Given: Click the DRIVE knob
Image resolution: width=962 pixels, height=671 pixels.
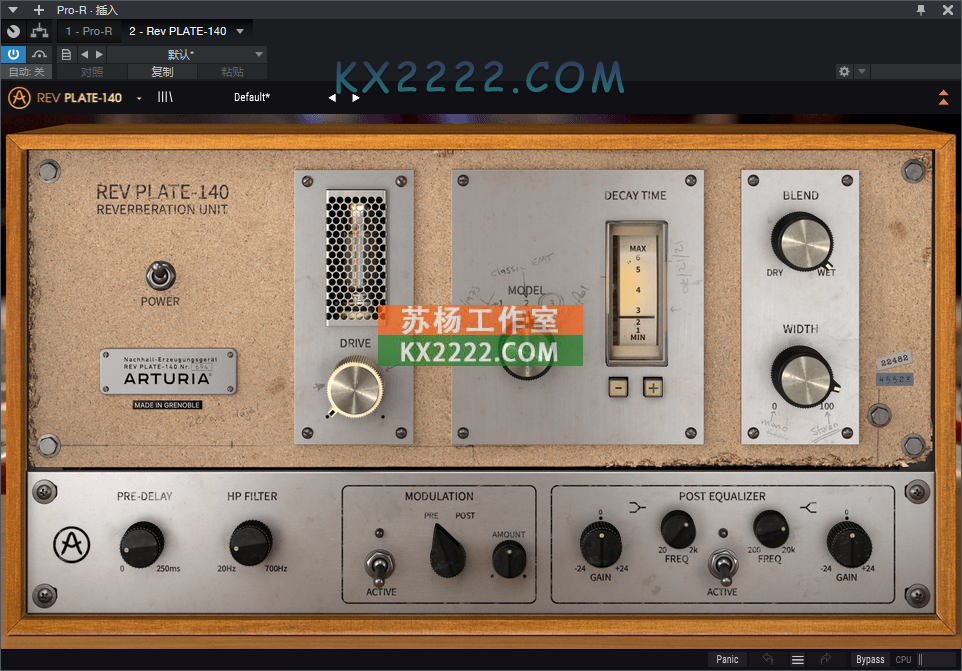Looking at the screenshot, I should pyautogui.click(x=355, y=388).
